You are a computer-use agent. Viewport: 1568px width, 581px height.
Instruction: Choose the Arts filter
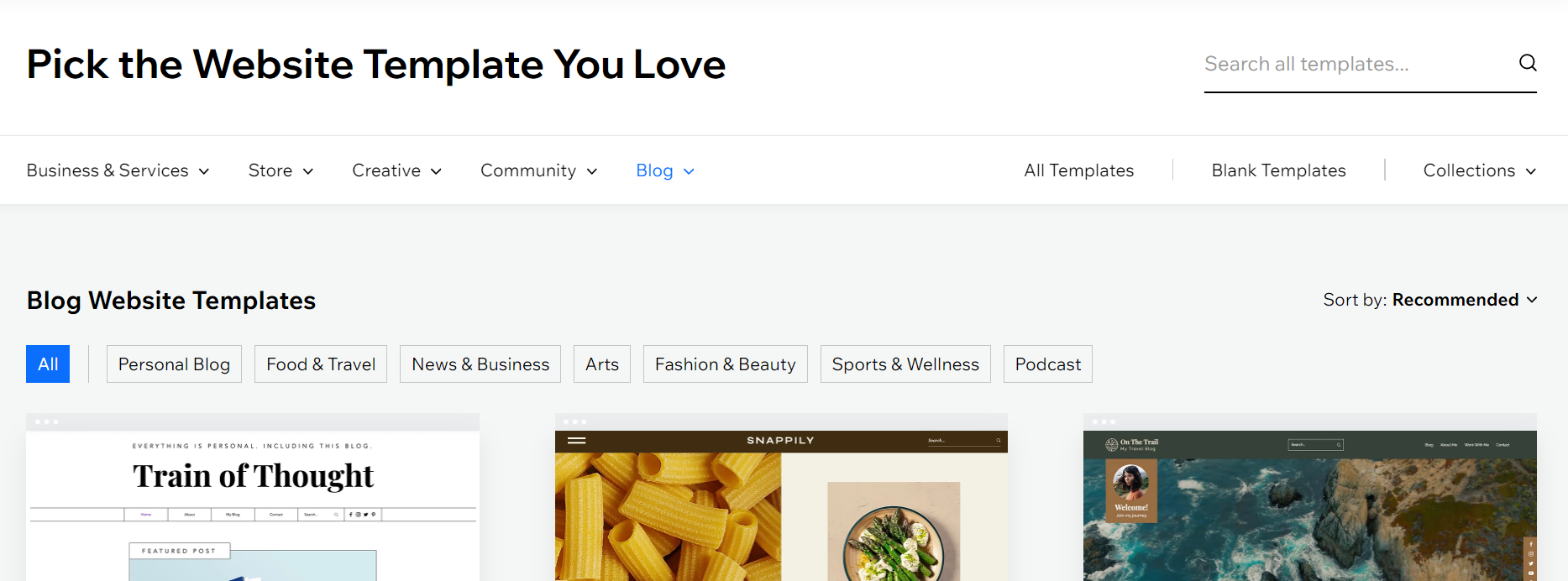(x=602, y=364)
